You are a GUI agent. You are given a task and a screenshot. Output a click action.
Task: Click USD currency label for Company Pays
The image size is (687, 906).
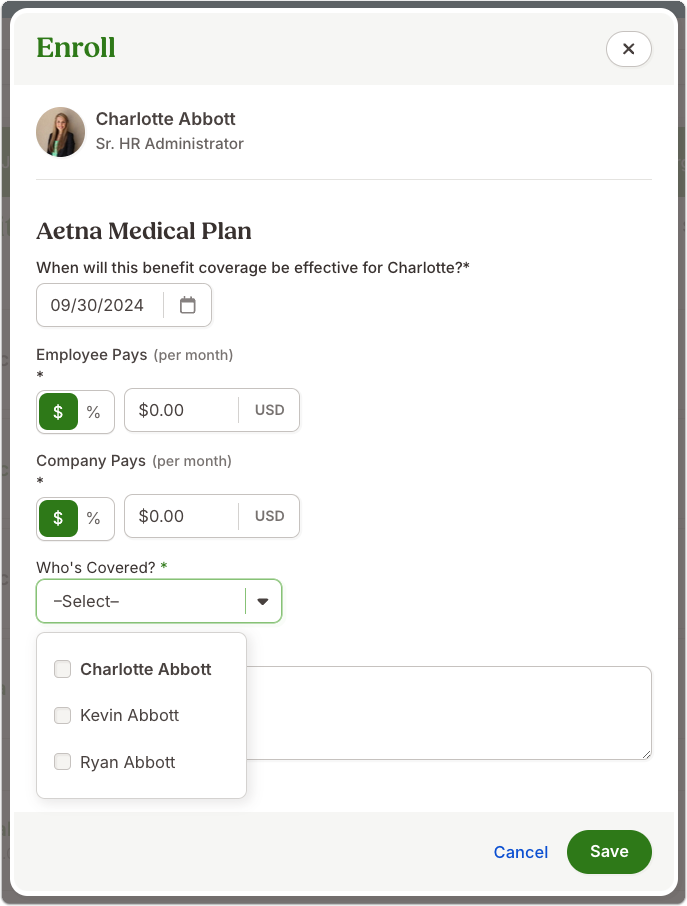click(269, 516)
